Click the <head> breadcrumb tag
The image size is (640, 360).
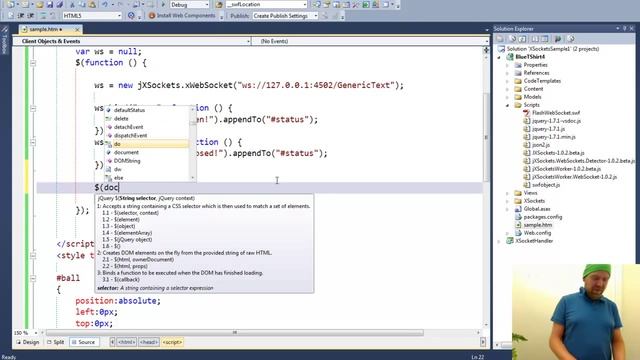[149, 342]
